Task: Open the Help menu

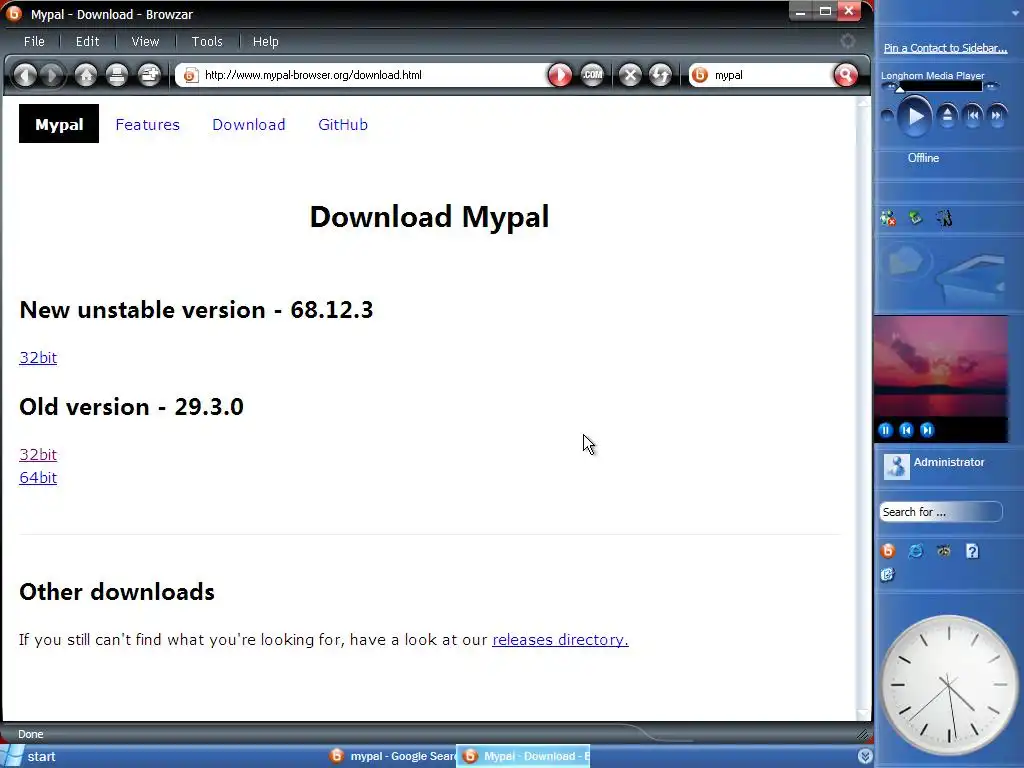Action: click(x=266, y=41)
